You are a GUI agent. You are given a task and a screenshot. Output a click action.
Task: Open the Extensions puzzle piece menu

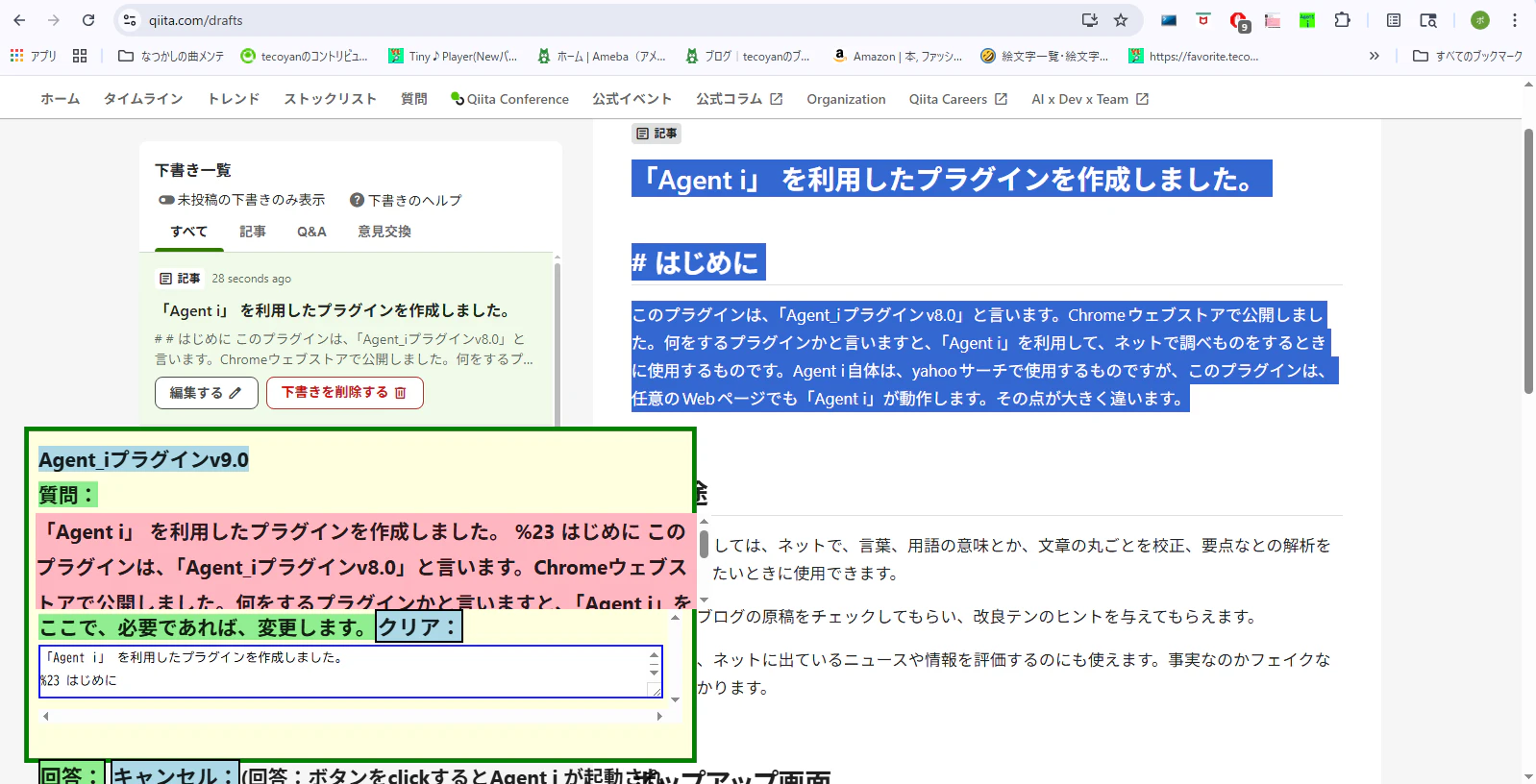[1343, 20]
